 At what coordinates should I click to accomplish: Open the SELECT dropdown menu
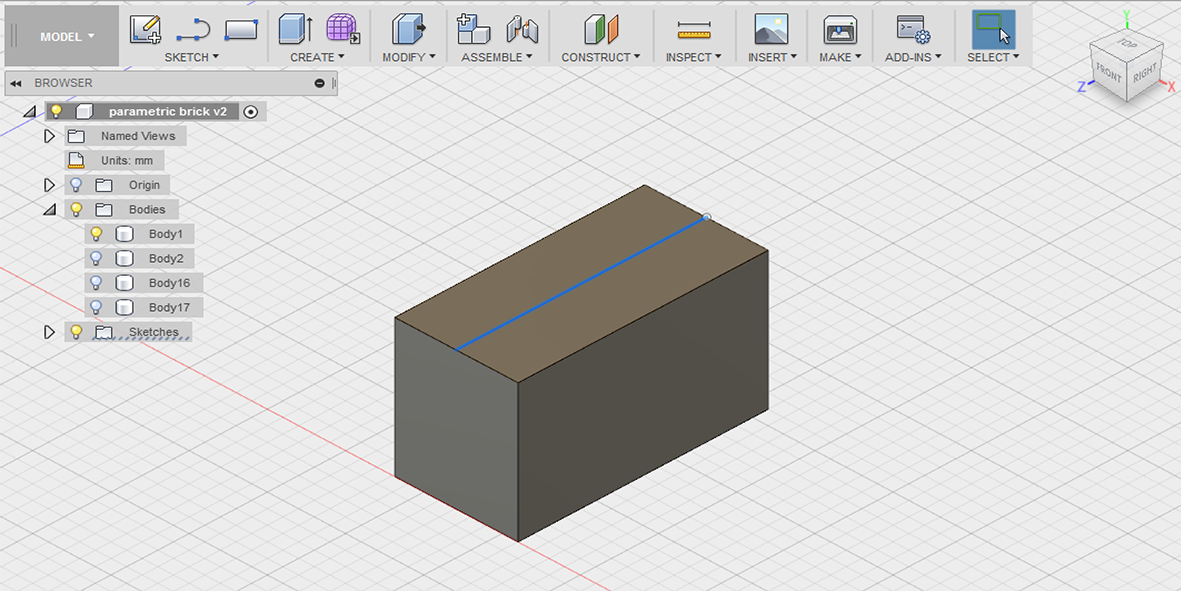[993, 57]
